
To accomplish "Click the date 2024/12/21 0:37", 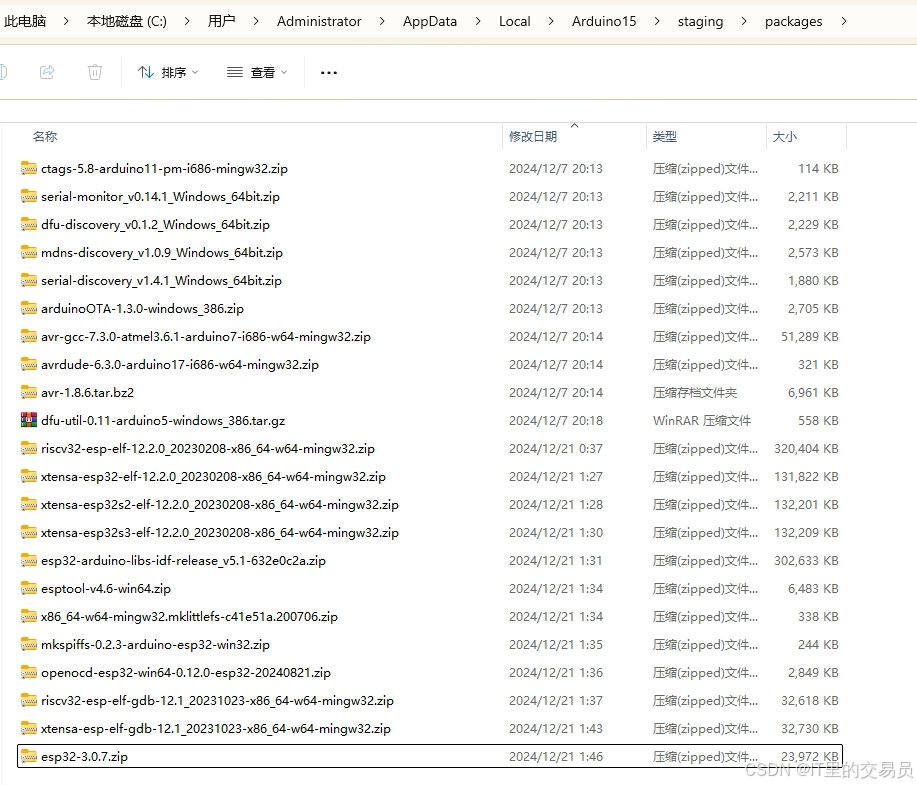I will pos(556,449).
